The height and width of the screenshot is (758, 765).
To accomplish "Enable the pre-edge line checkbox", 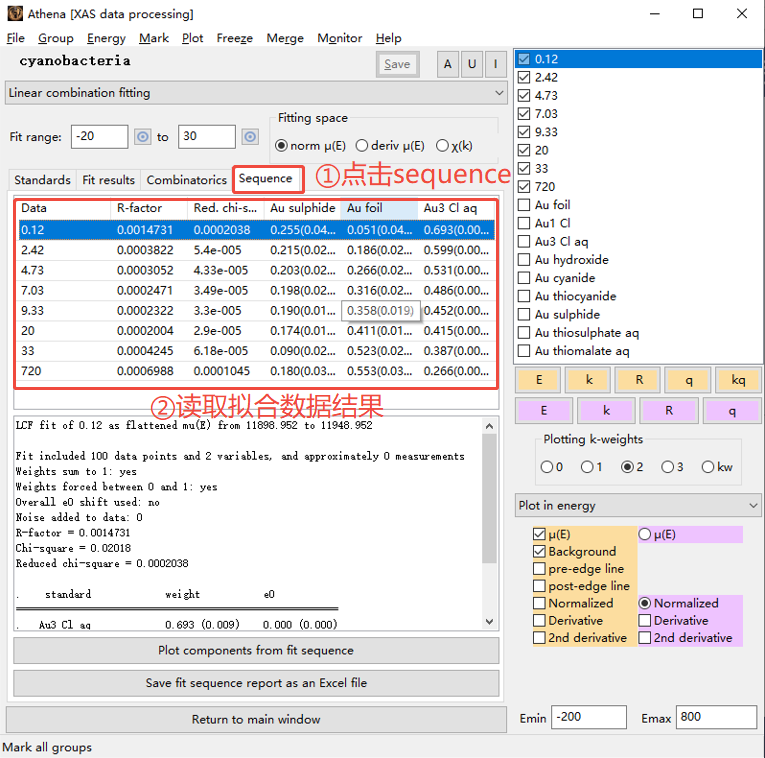I will point(539,569).
